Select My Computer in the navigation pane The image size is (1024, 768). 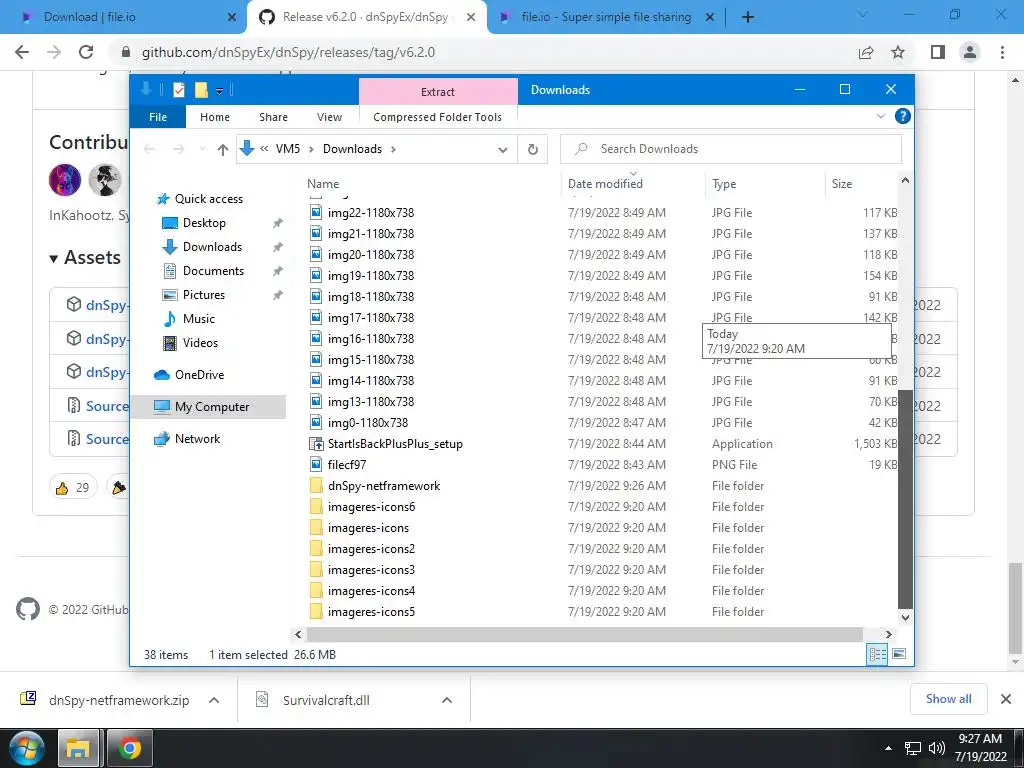click(x=212, y=407)
